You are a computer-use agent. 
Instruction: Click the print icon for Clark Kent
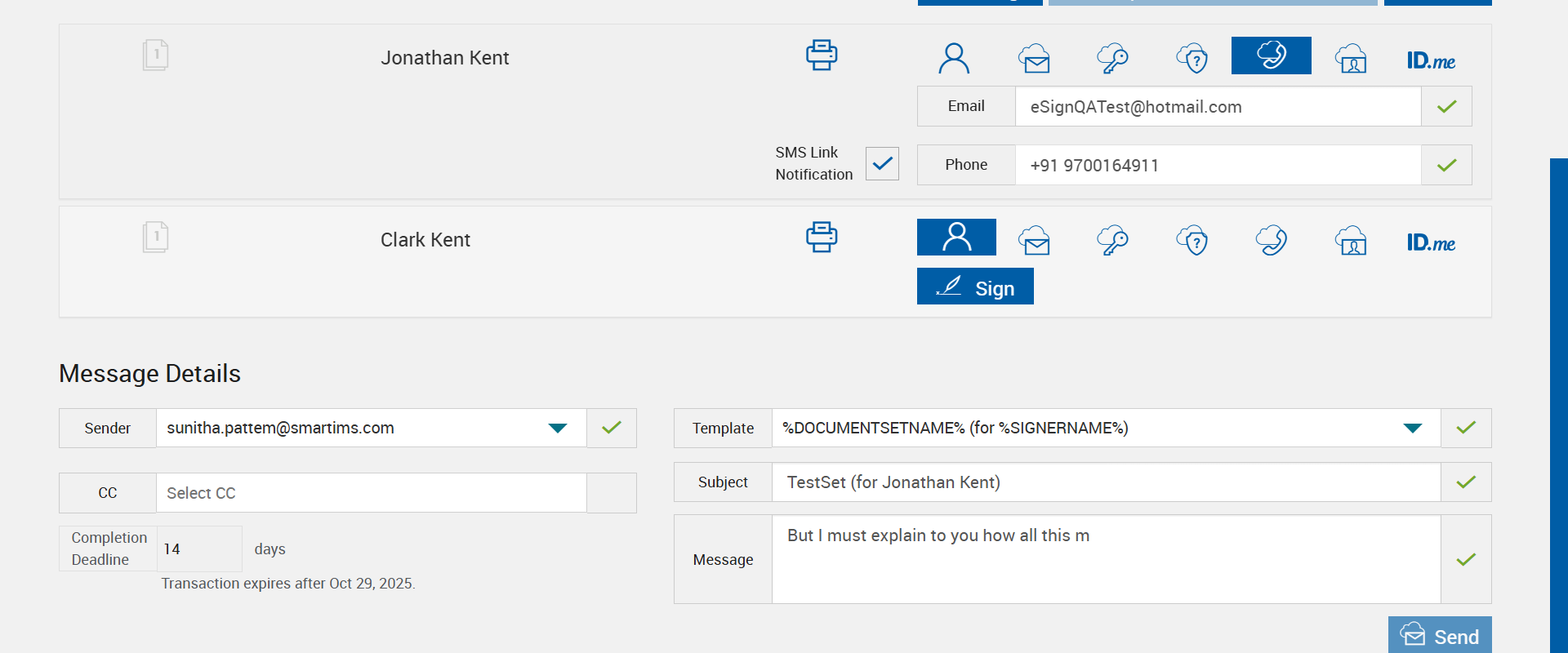(821, 238)
